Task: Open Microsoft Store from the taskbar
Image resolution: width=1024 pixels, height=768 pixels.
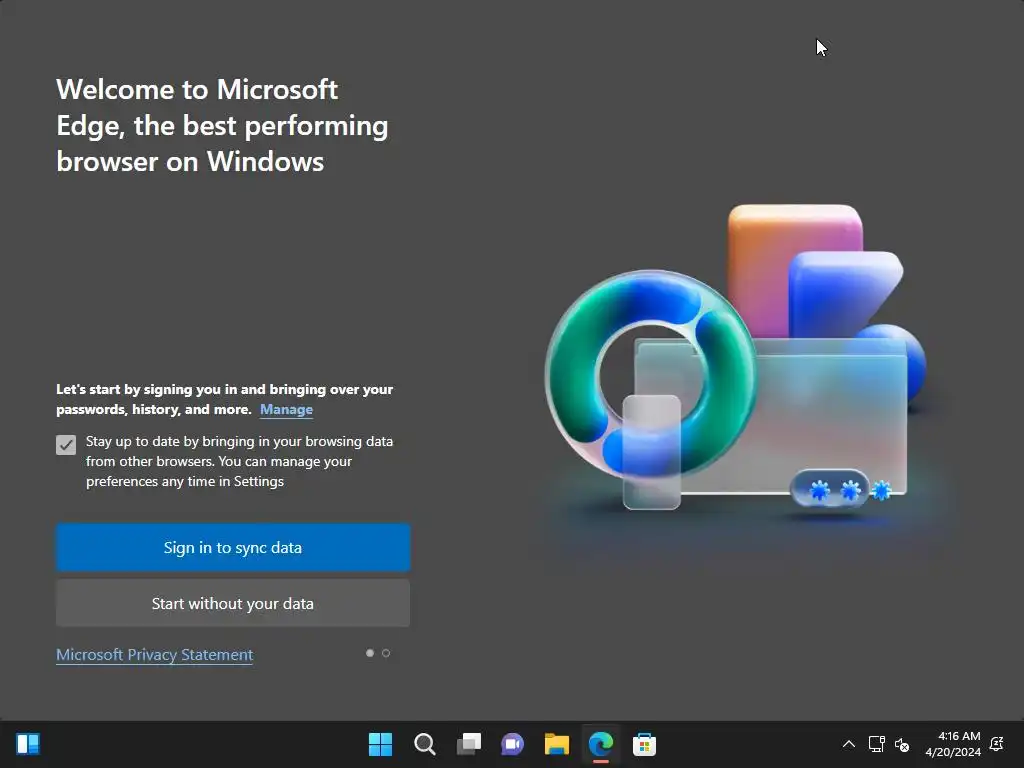Action: click(645, 744)
